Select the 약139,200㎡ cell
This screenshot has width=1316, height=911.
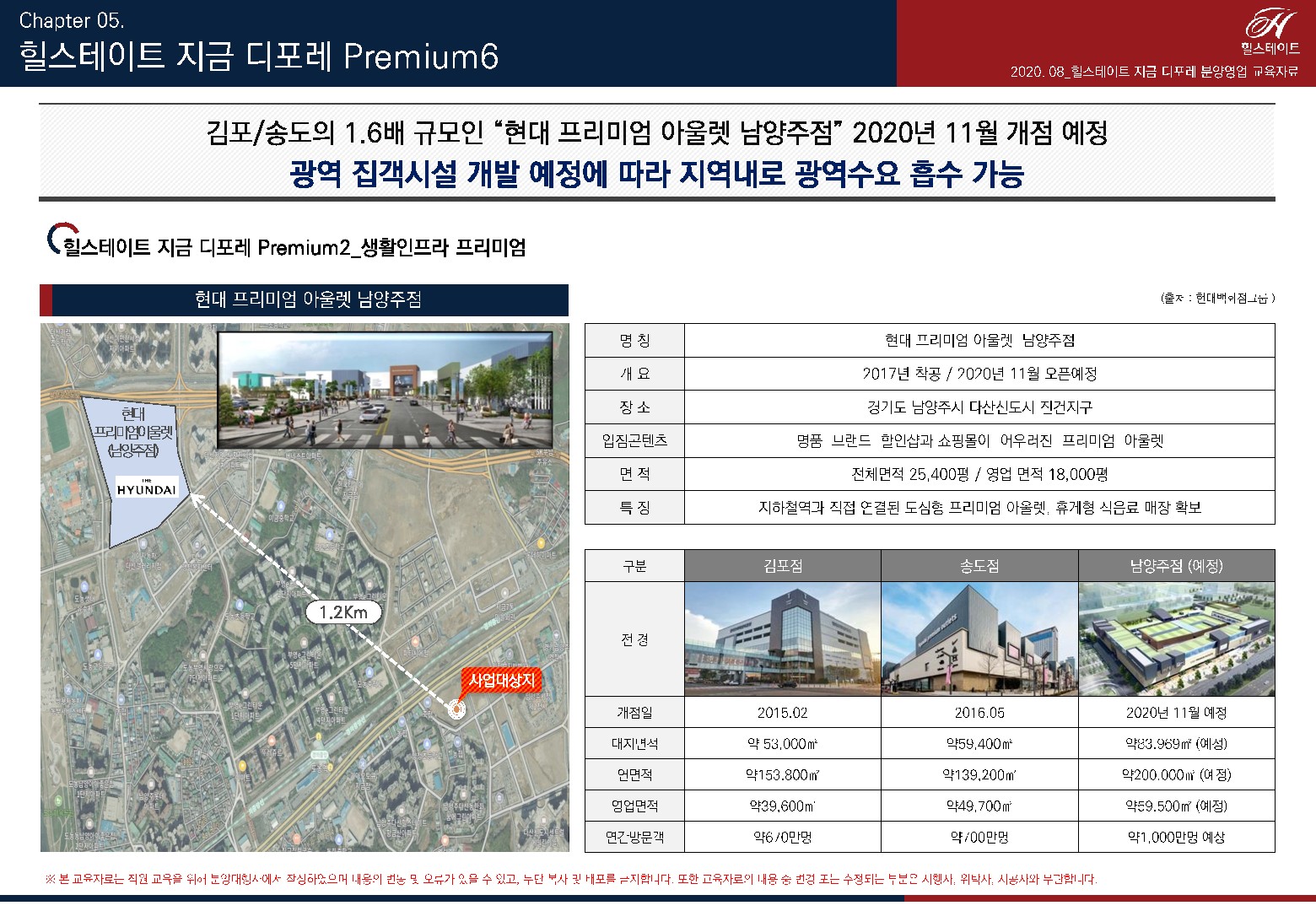pos(979,774)
